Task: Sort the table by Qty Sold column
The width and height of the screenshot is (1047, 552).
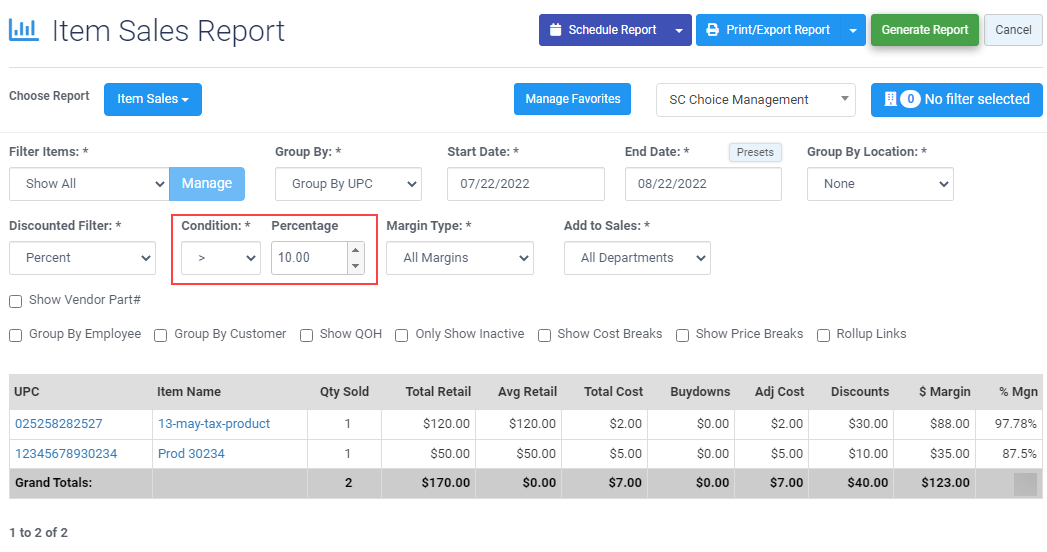Action: click(343, 392)
